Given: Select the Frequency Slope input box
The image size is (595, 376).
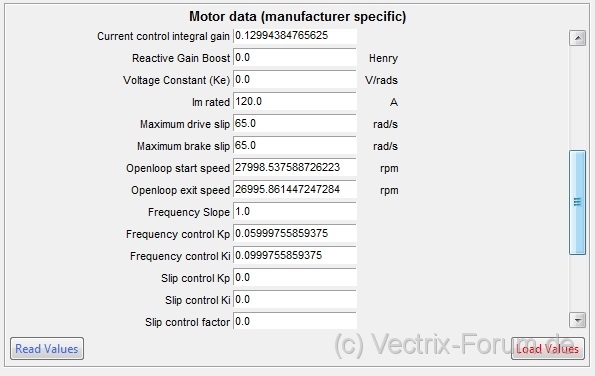Looking at the screenshot, I should point(295,212).
